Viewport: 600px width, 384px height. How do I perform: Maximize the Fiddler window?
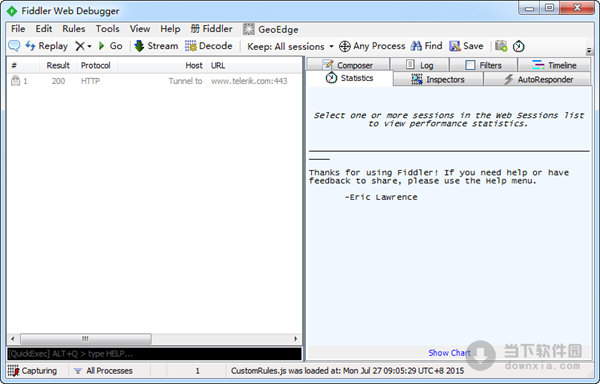point(549,8)
